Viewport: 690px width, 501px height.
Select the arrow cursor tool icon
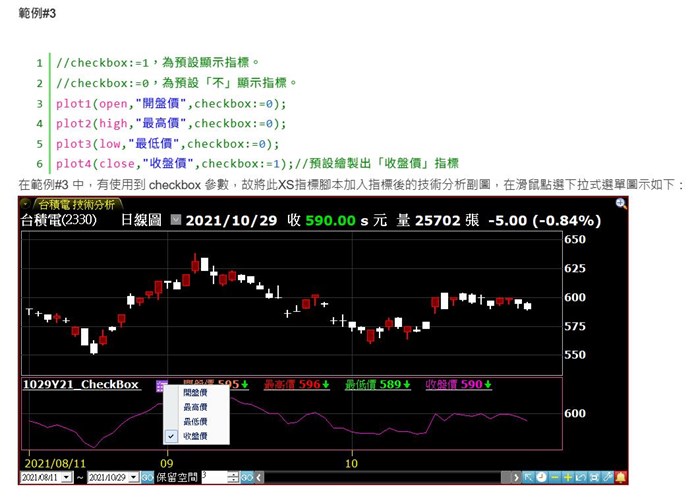point(528,477)
